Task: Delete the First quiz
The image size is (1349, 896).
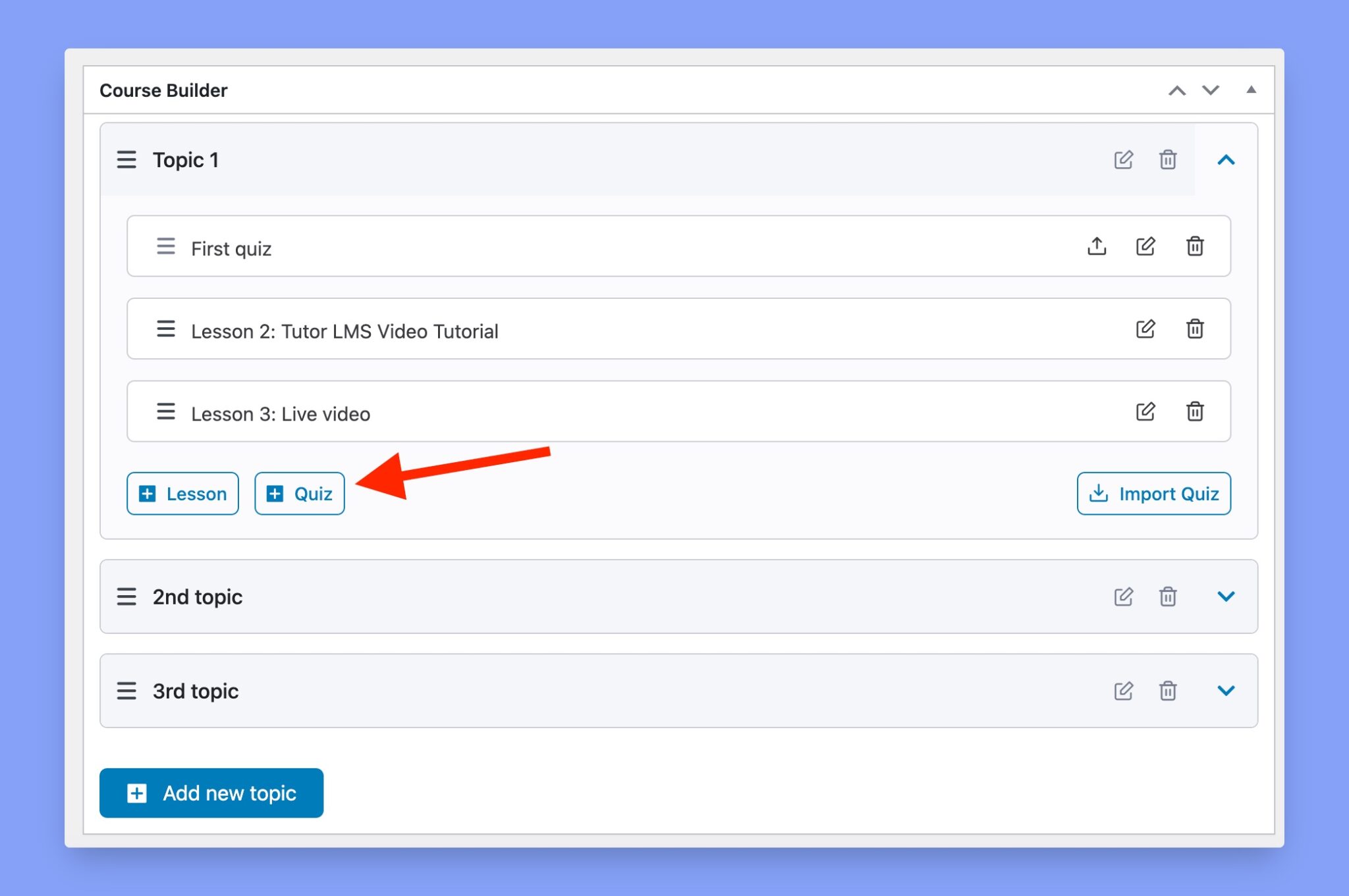Action: (1195, 246)
